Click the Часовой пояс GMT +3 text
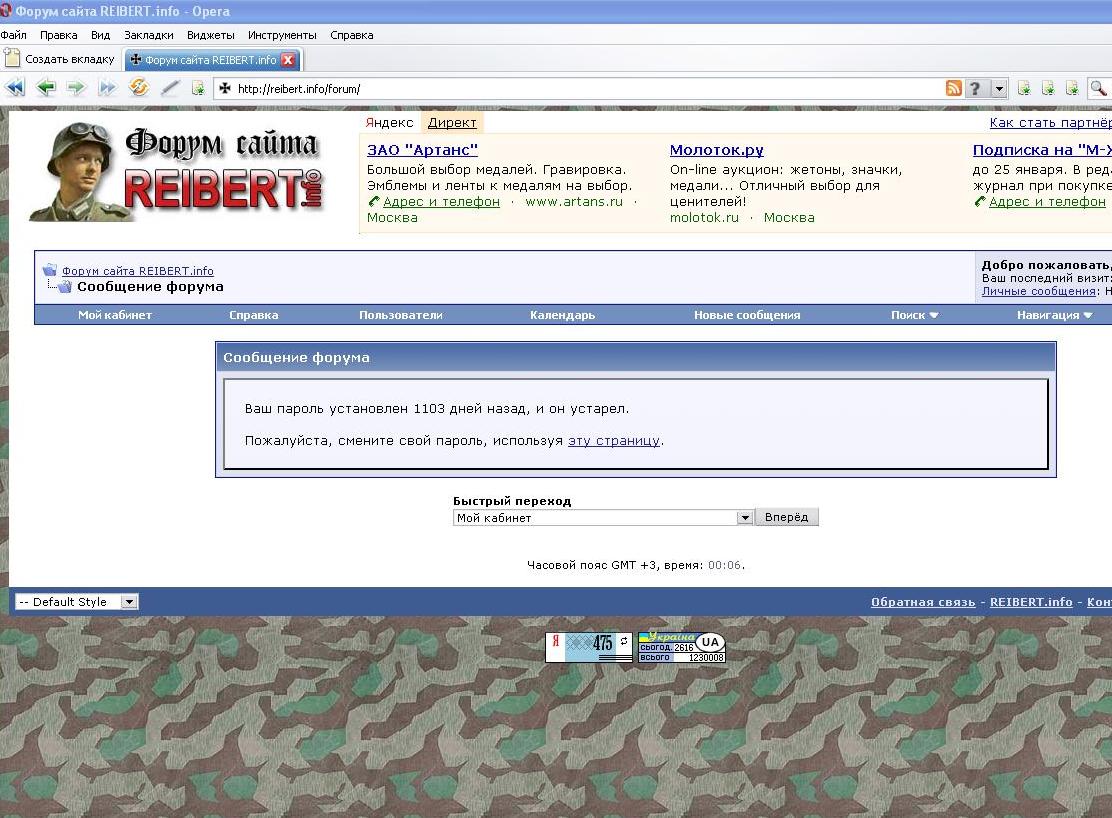The width and height of the screenshot is (1112, 818). click(x=635, y=565)
